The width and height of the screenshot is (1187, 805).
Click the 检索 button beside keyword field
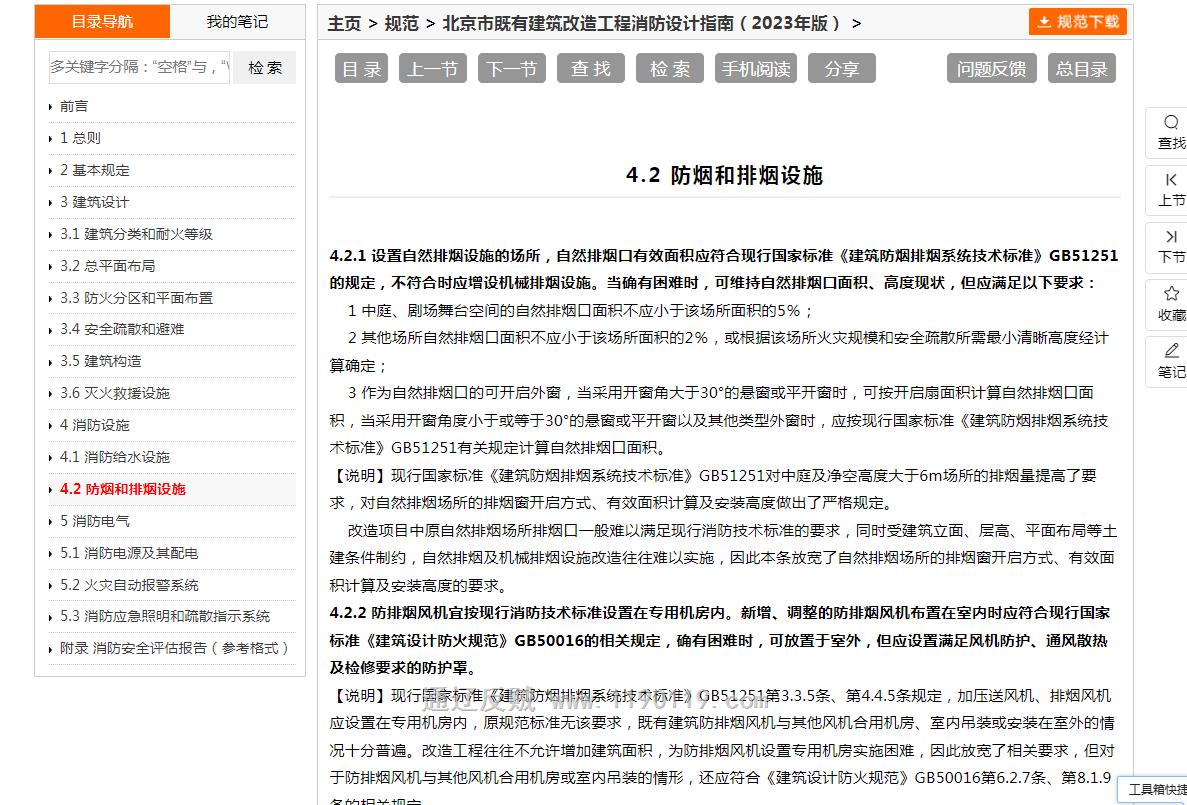264,67
